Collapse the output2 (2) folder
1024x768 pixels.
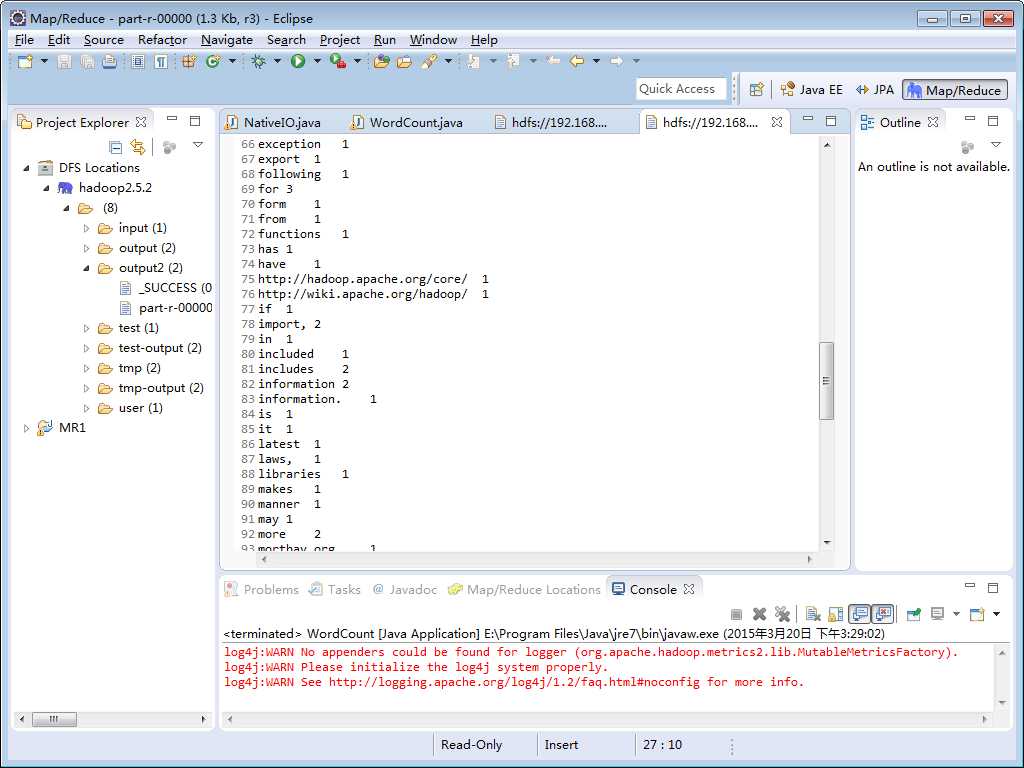pos(86,268)
